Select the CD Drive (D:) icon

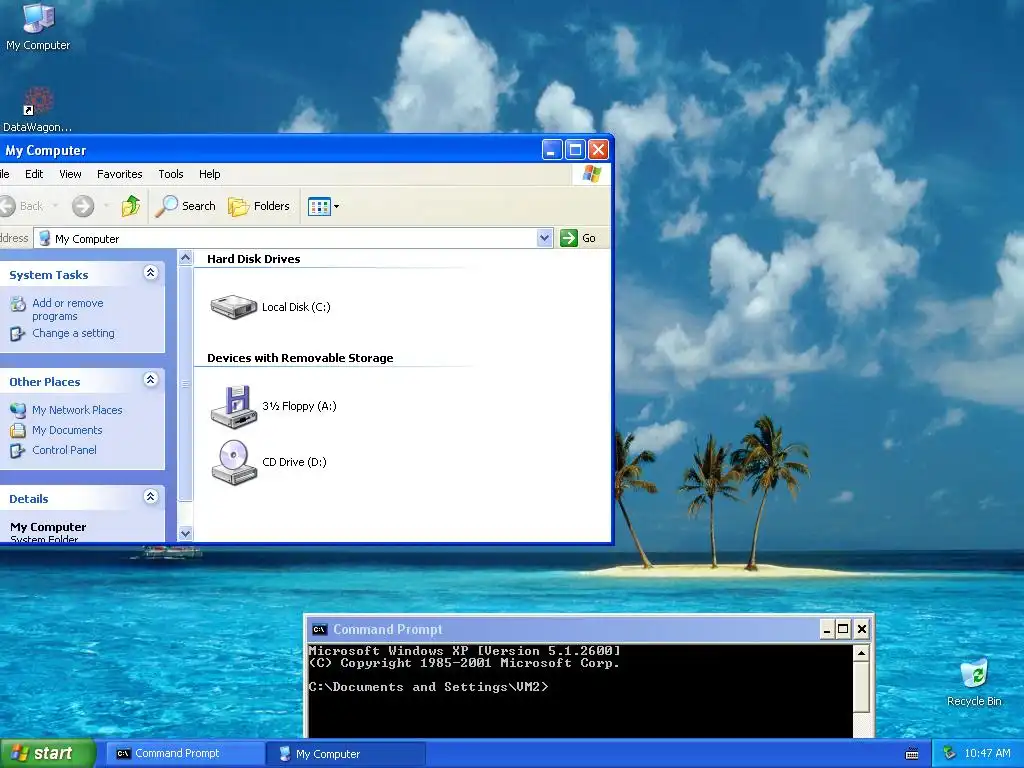coord(233,462)
